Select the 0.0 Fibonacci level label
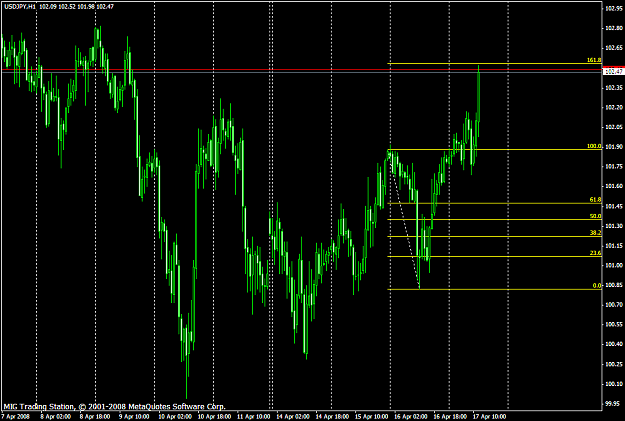This screenshot has height=421, width=625. [597, 286]
